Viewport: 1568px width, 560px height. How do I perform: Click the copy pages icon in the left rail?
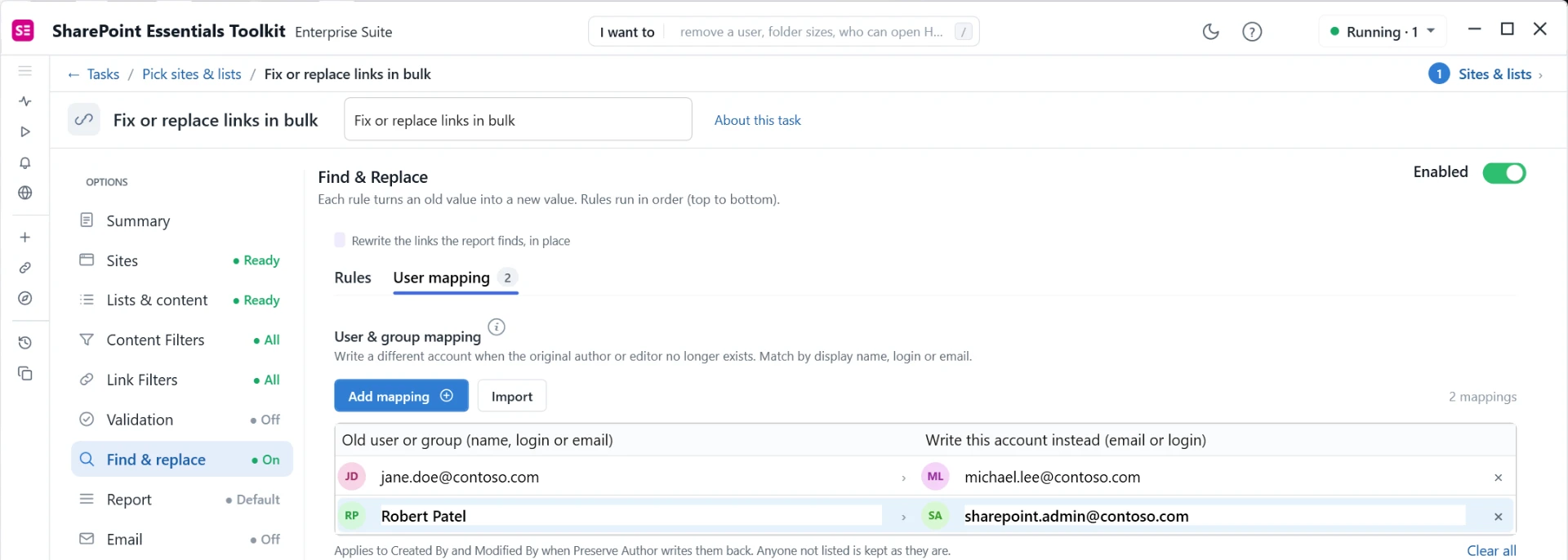pos(25,373)
